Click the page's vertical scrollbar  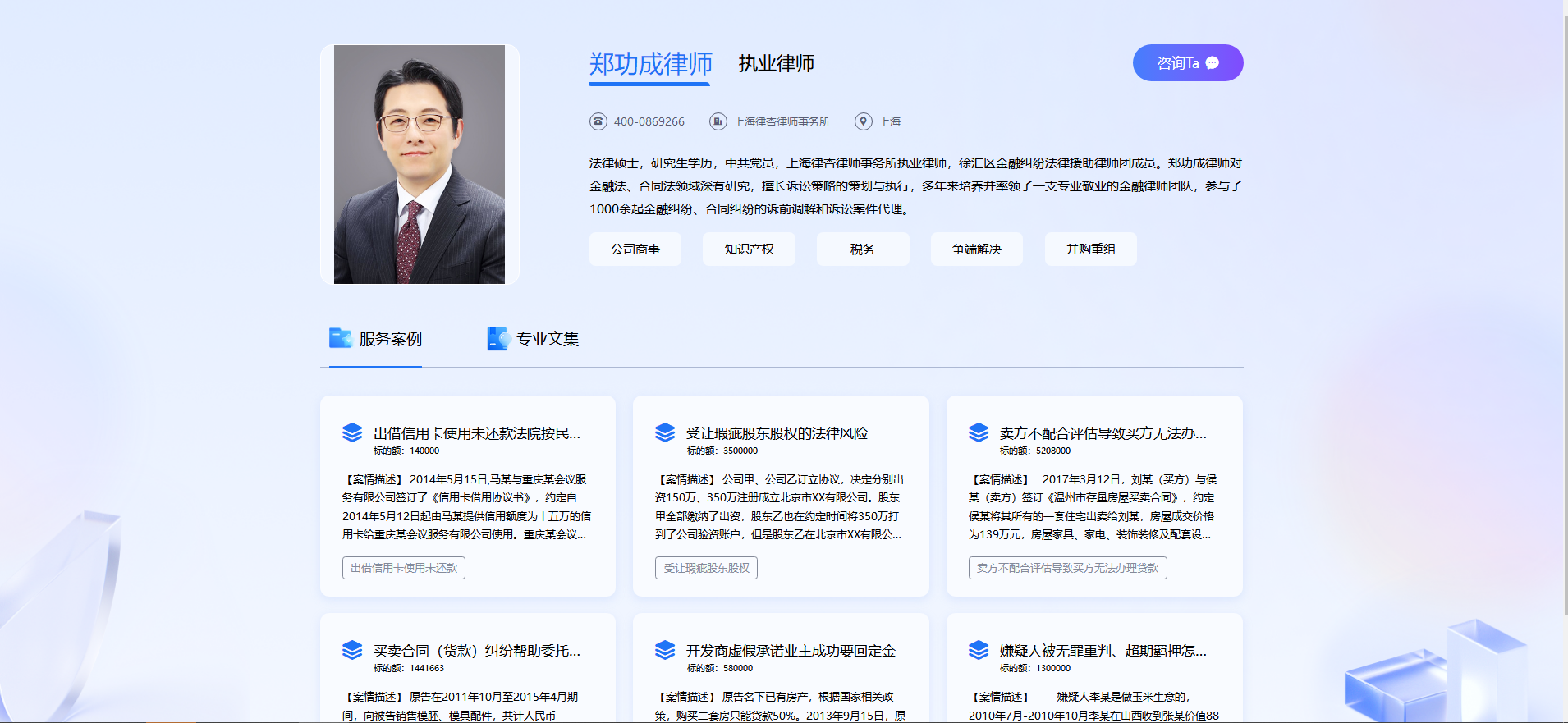pos(1563,312)
